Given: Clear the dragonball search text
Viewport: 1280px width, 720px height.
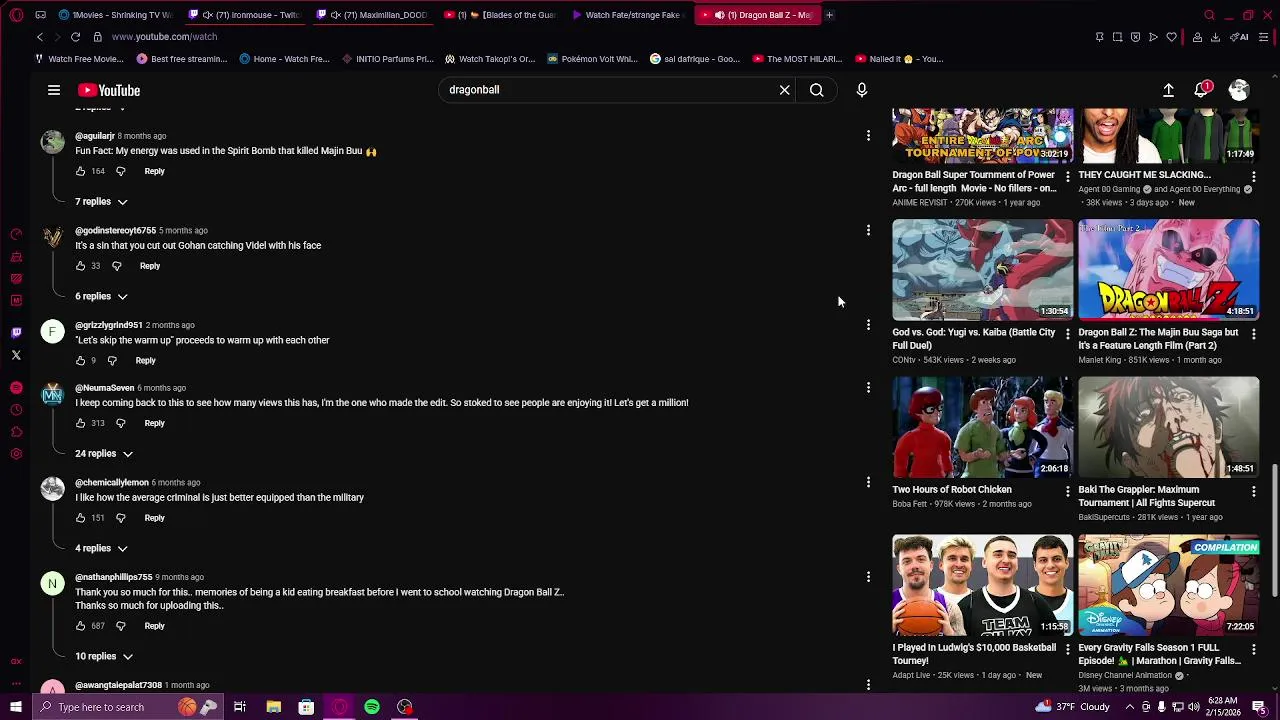Looking at the screenshot, I should (x=785, y=90).
